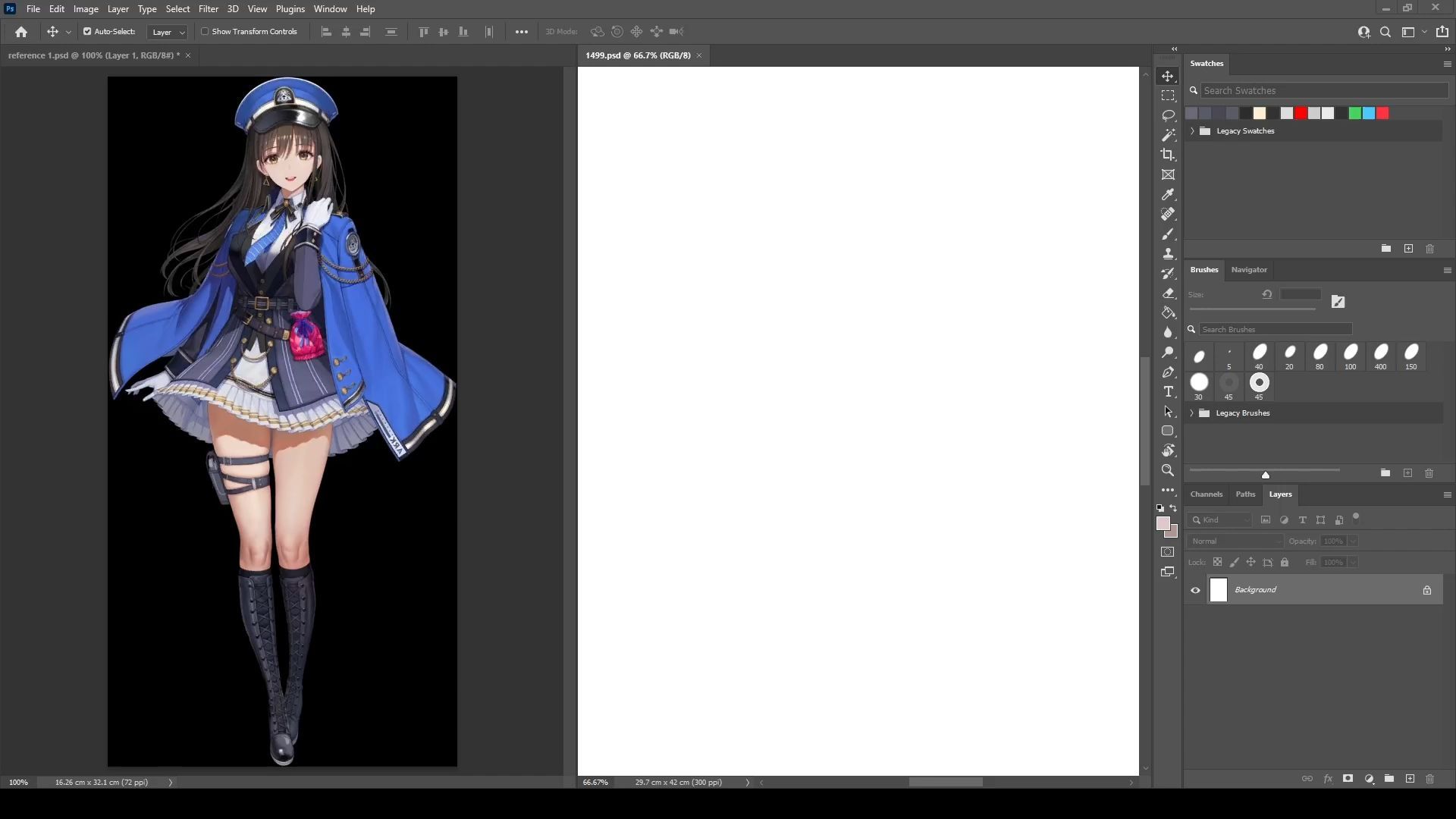Expand the Legacy Swatches folder
The width and height of the screenshot is (1456, 819).
click(1192, 131)
